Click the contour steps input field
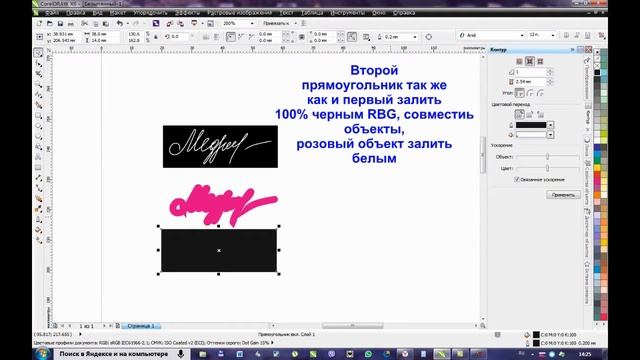Viewport: 640px width, 360px height. pos(530,71)
